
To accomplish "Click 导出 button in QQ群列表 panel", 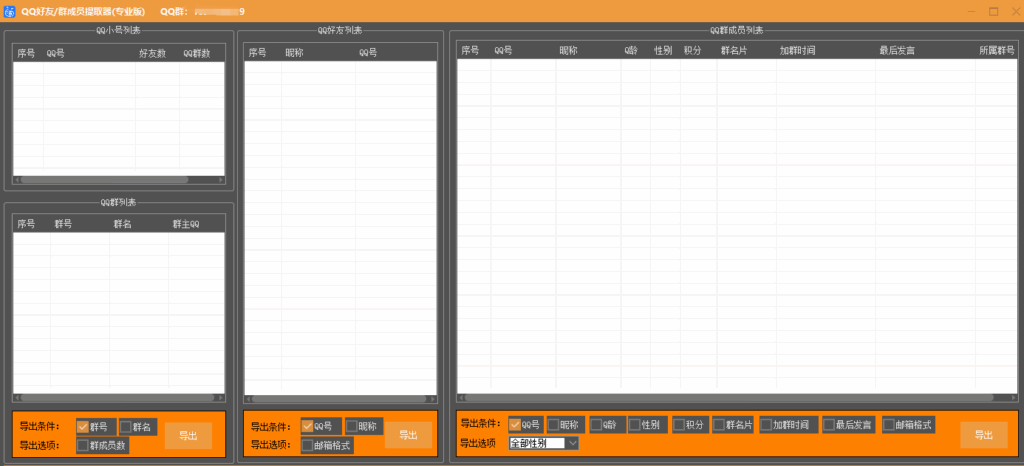I will point(188,436).
